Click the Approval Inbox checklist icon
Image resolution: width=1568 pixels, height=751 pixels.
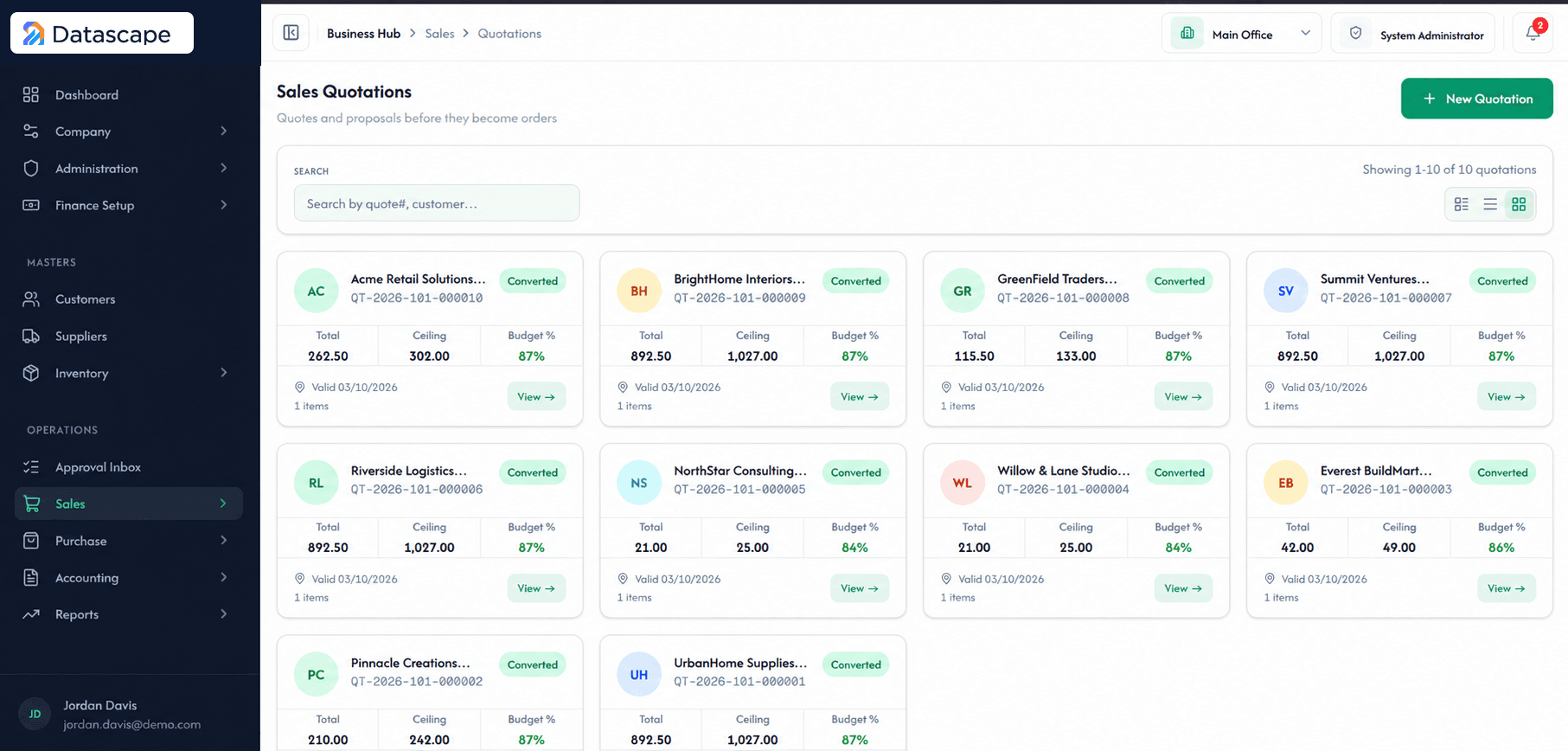click(x=31, y=466)
